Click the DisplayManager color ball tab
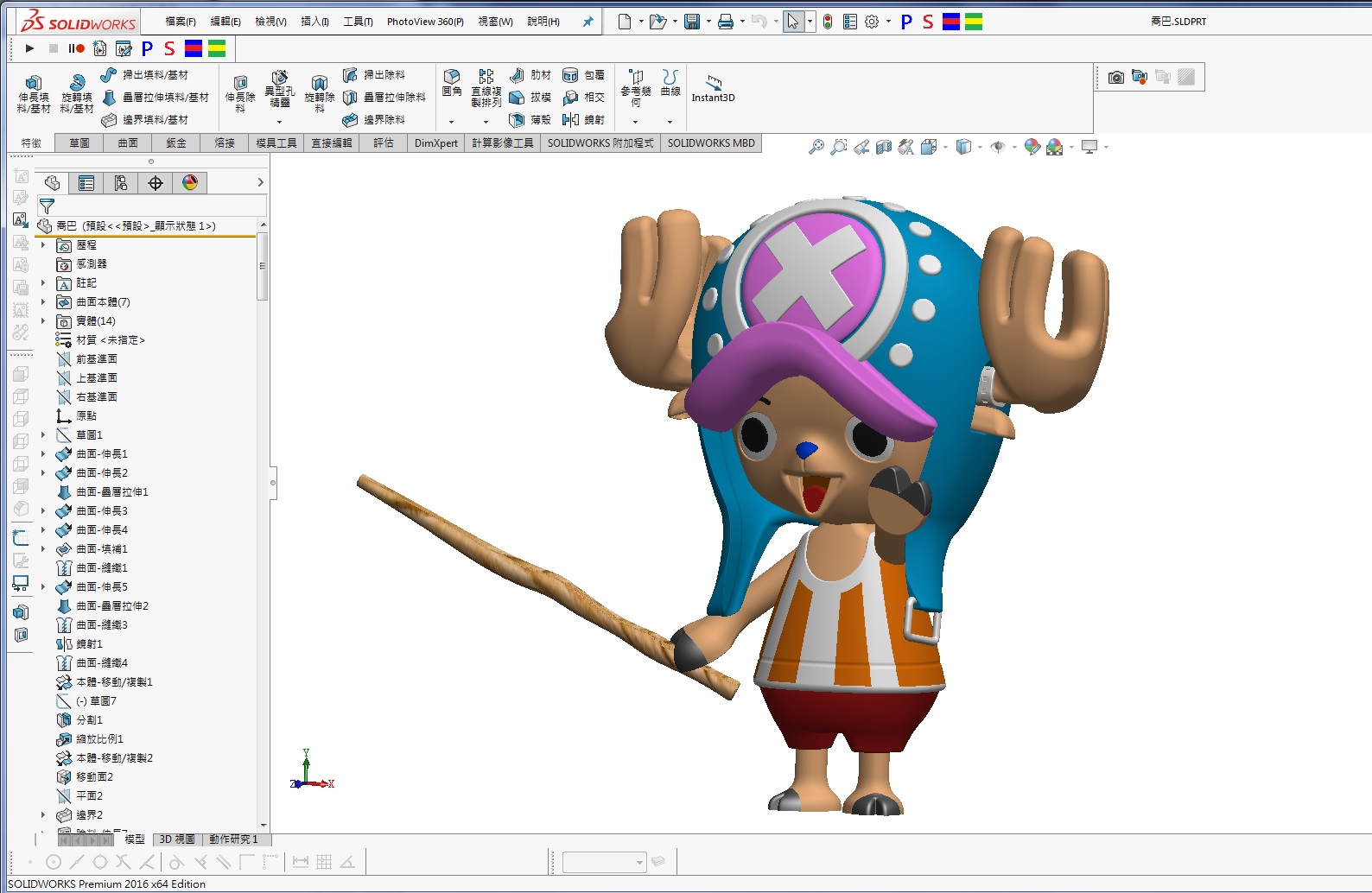Image resolution: width=1372 pixels, height=893 pixels. [190, 183]
